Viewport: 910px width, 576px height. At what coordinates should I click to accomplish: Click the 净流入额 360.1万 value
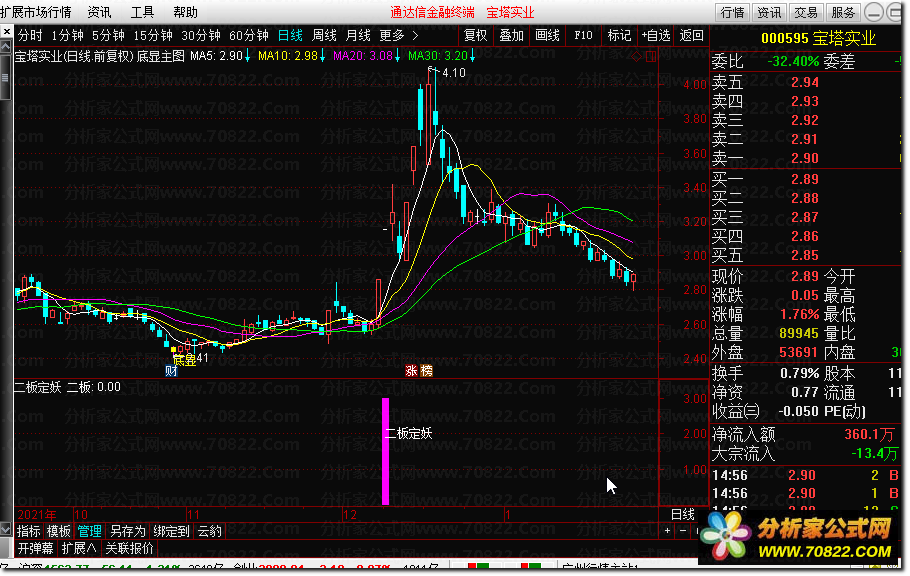point(869,434)
